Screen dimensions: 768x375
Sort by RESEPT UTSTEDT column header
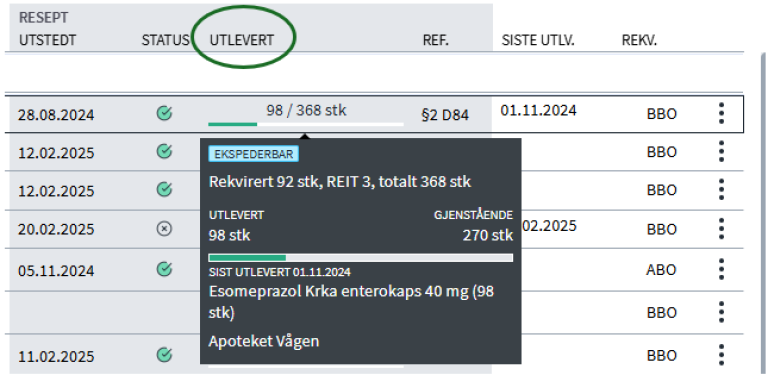pos(48,29)
